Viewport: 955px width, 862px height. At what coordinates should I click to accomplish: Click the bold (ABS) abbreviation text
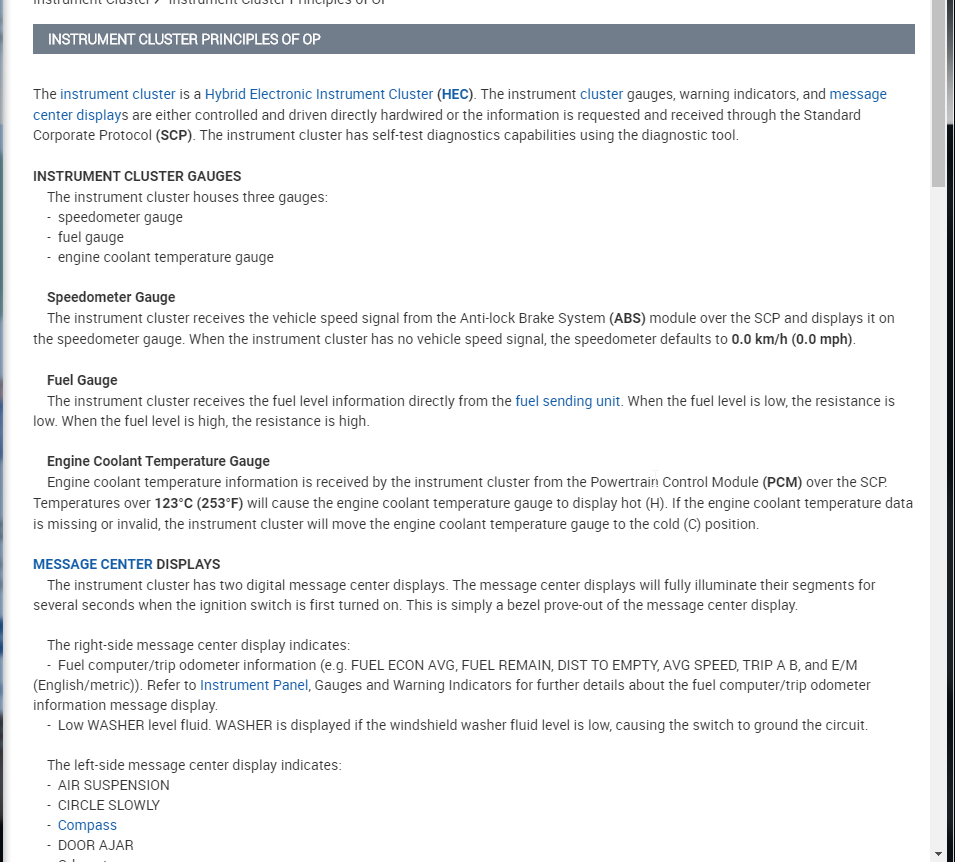pos(627,318)
